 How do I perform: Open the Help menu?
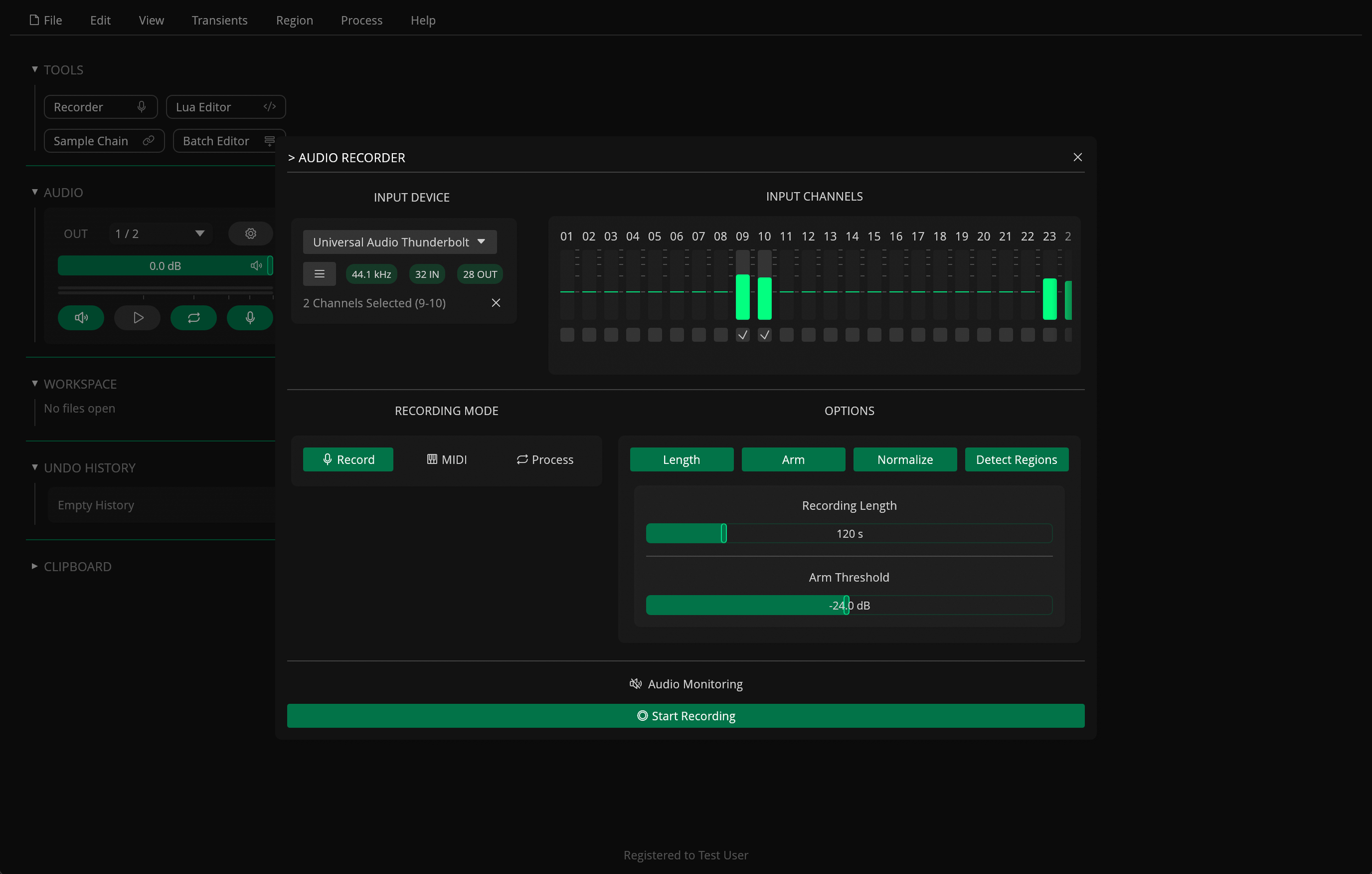[x=423, y=20]
